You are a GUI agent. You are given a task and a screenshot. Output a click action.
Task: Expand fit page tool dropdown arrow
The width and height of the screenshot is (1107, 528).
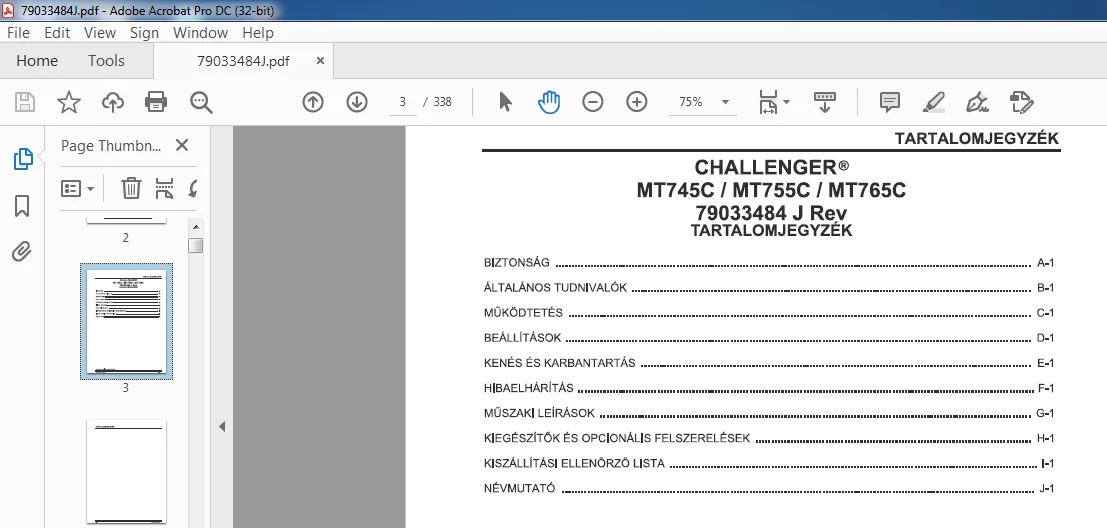point(786,102)
